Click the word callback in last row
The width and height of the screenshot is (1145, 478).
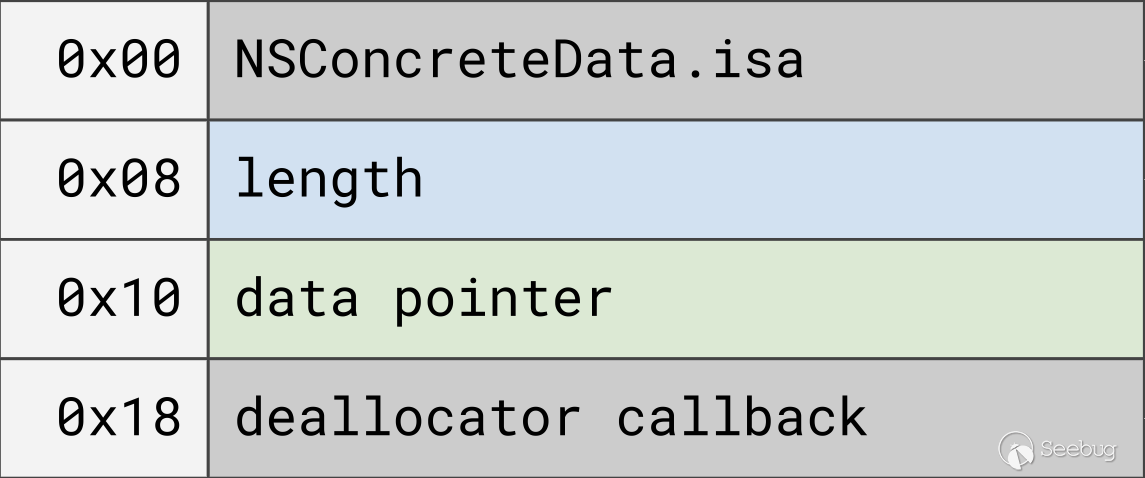pos(741,417)
